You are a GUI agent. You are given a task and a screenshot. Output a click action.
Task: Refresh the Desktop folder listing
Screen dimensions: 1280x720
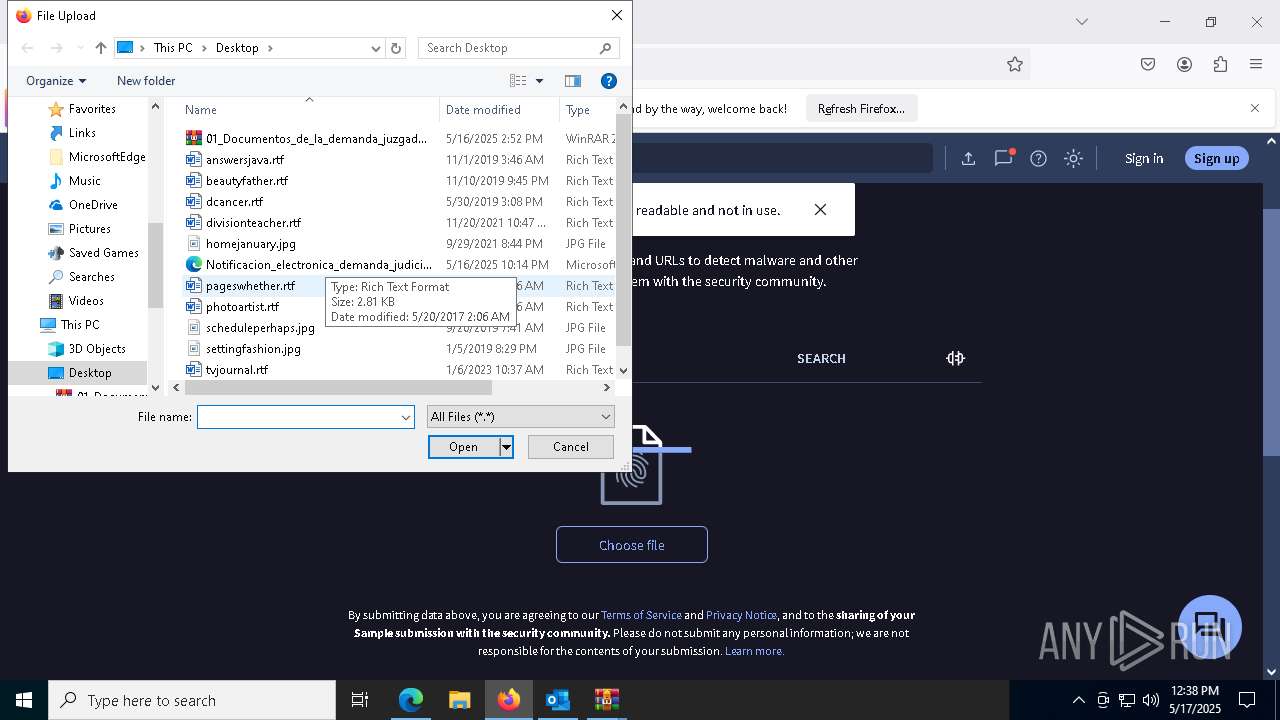[396, 48]
